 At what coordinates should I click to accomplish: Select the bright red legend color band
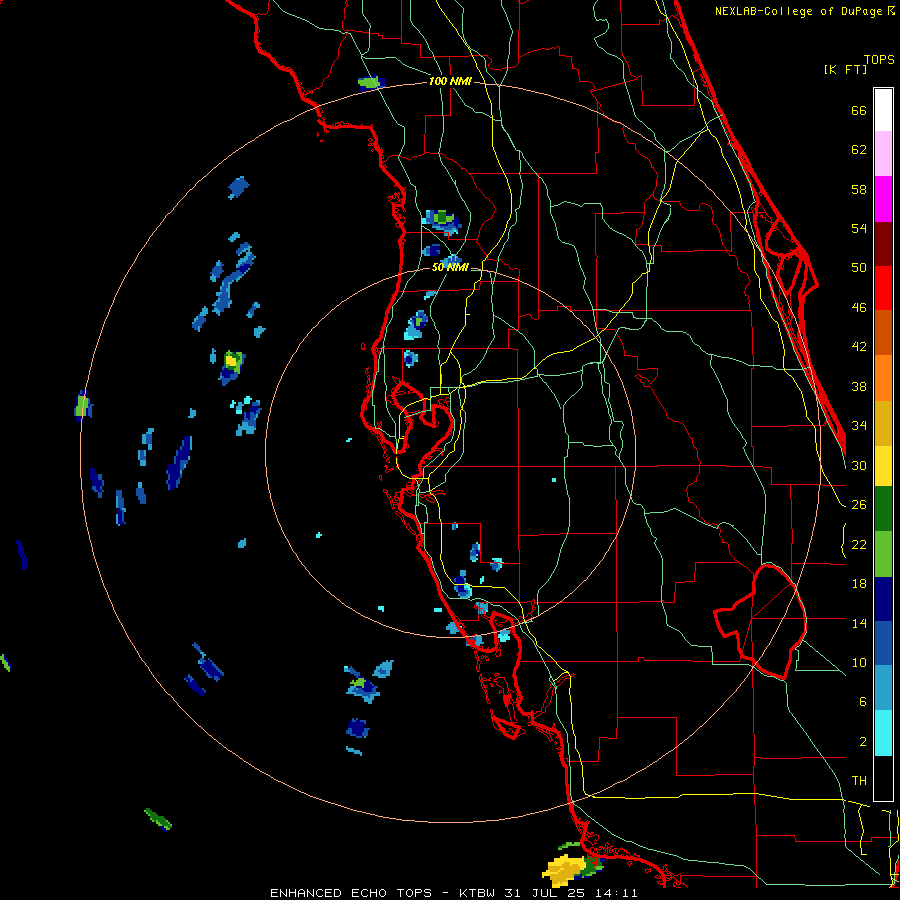point(883,288)
